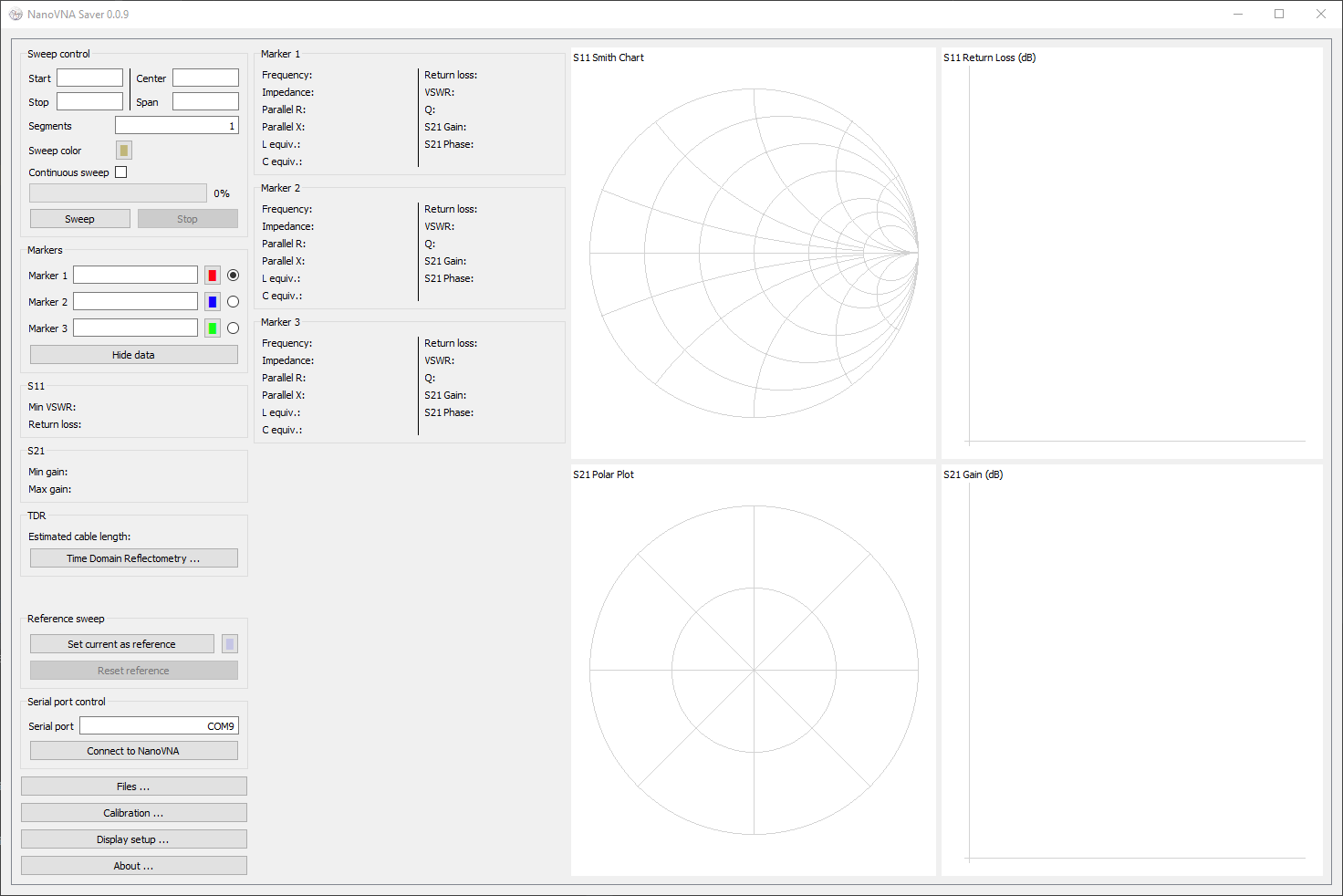Click Set current as reference
Screen dimensions: 1343x896
[x=121, y=644]
